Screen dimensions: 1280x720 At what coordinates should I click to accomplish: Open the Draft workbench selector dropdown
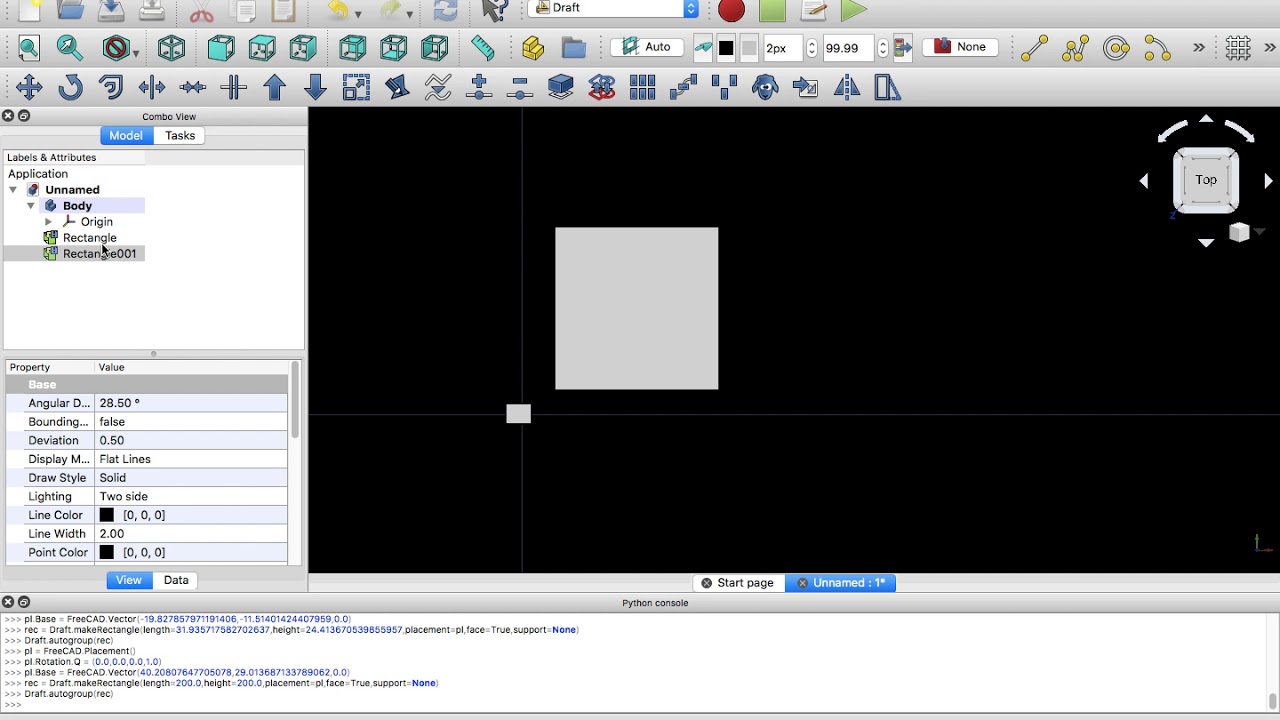[x=613, y=8]
